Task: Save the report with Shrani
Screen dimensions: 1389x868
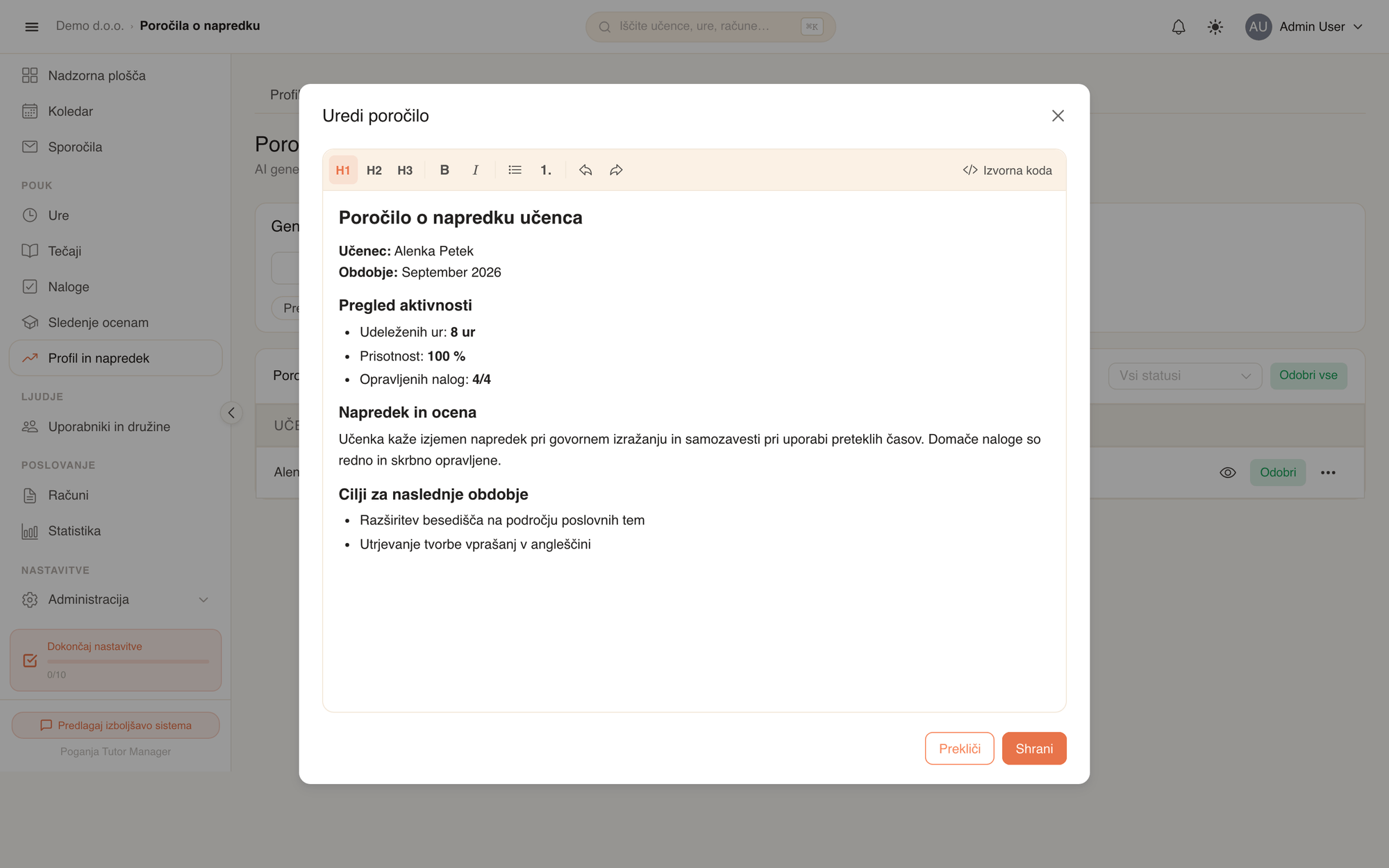Action: (1034, 749)
